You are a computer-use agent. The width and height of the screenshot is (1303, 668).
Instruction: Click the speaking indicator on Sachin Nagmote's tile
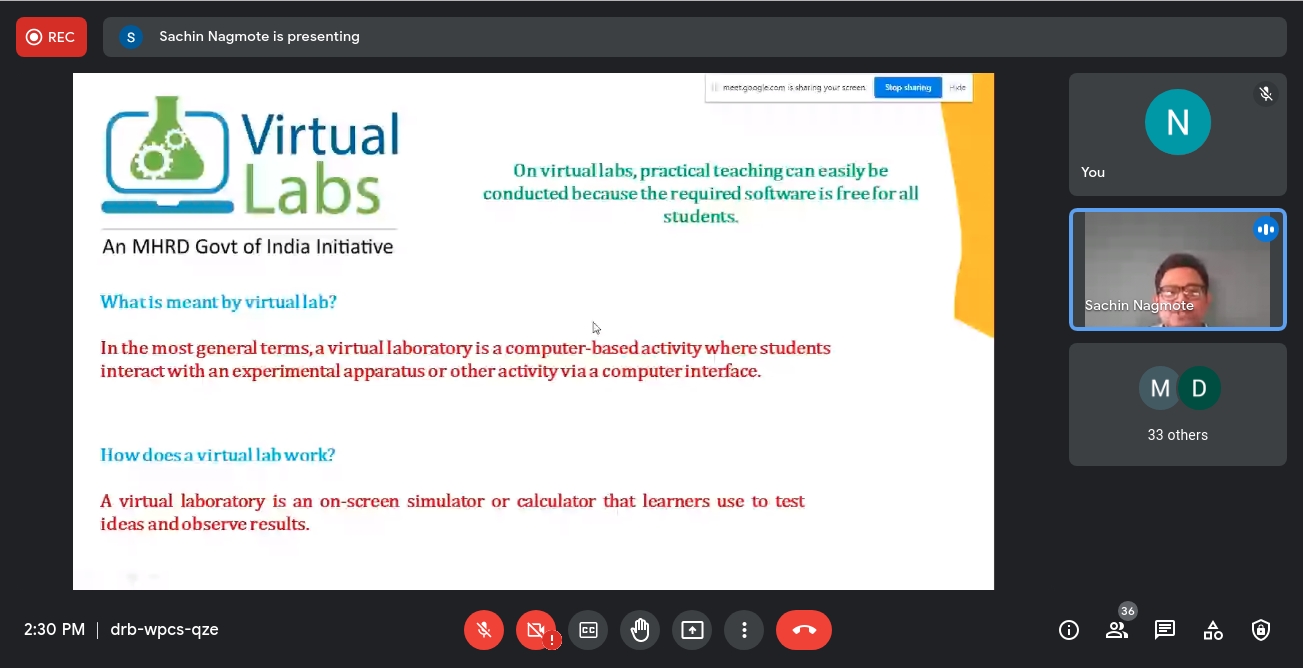1266,229
